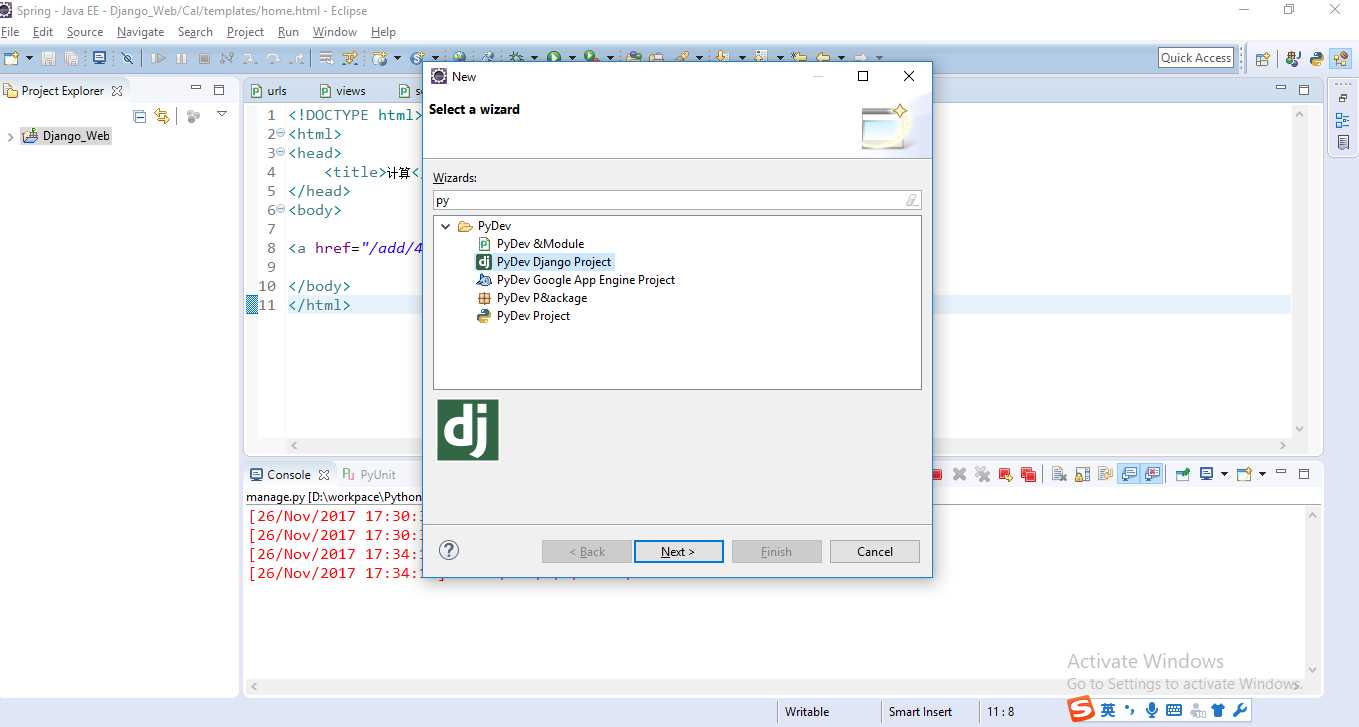This screenshot has height=727, width=1359.
Task: Click the Console vertical scrollbar
Action: click(1314, 591)
